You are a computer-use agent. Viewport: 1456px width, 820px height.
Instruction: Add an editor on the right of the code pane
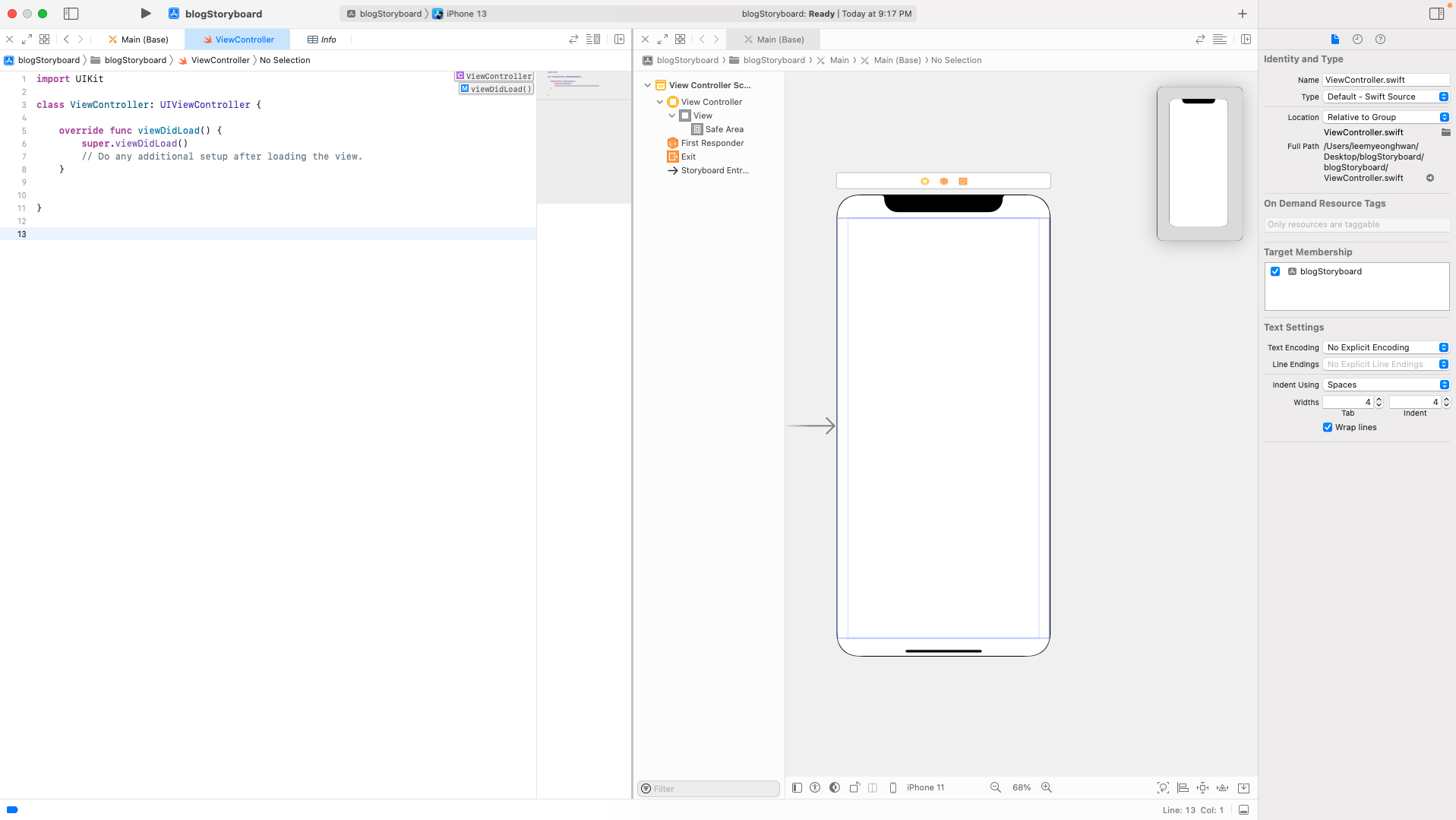[620, 40]
